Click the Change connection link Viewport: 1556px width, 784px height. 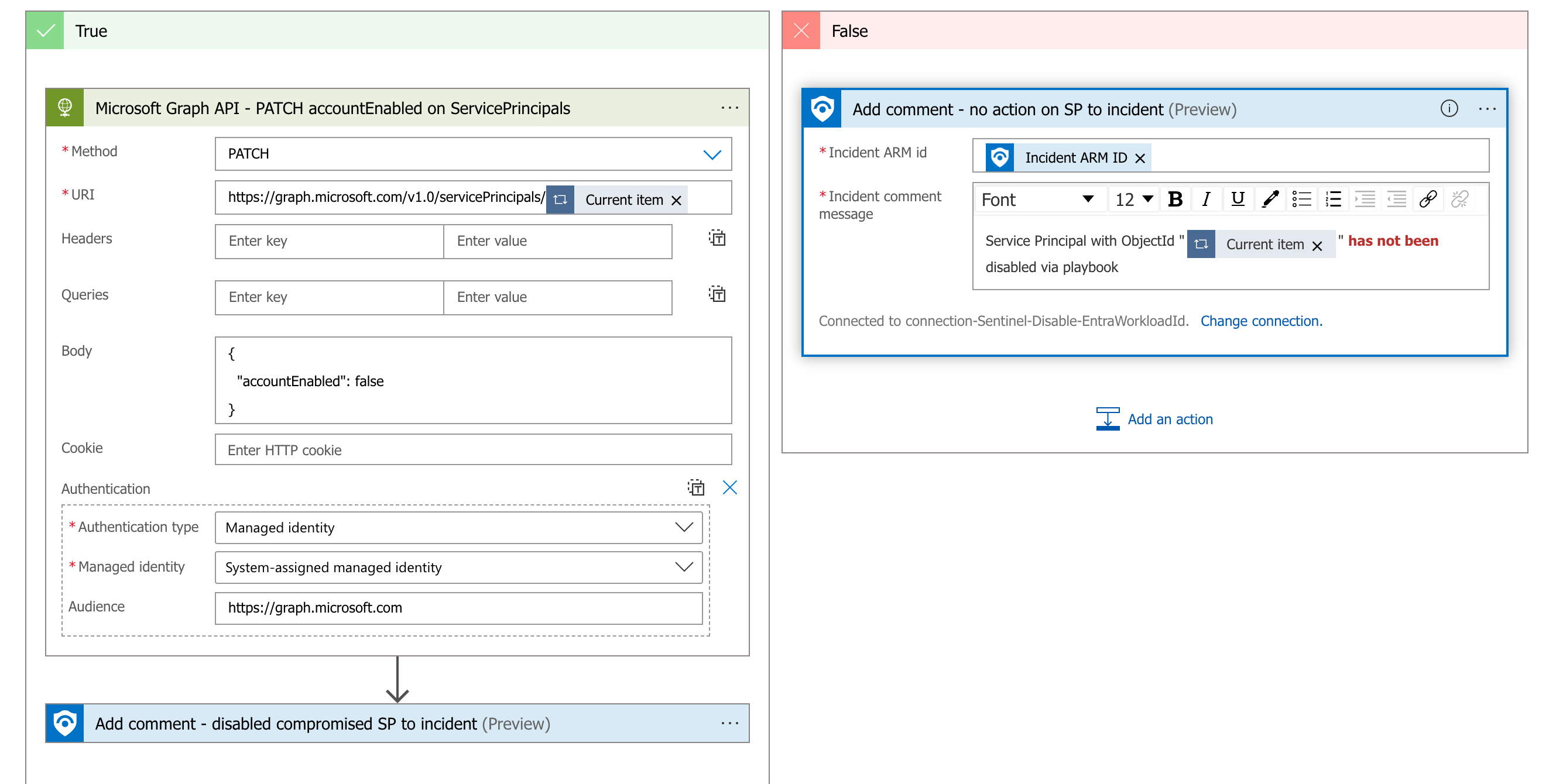[1260, 321]
